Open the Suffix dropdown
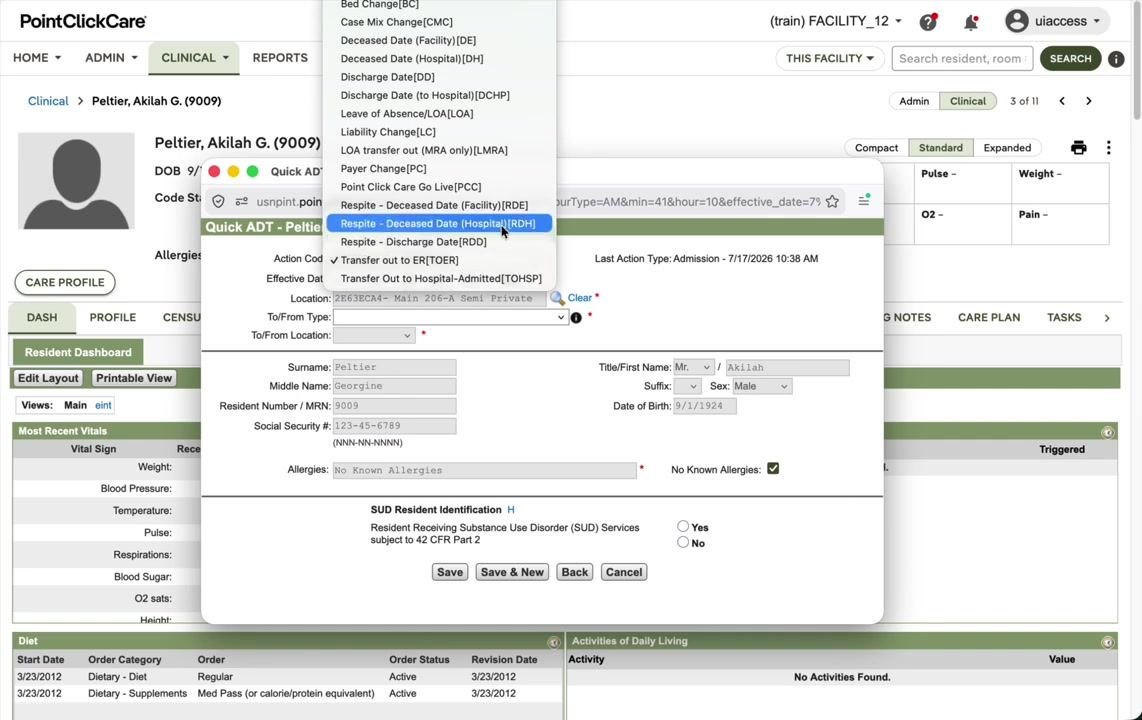1142x720 pixels. click(687, 387)
